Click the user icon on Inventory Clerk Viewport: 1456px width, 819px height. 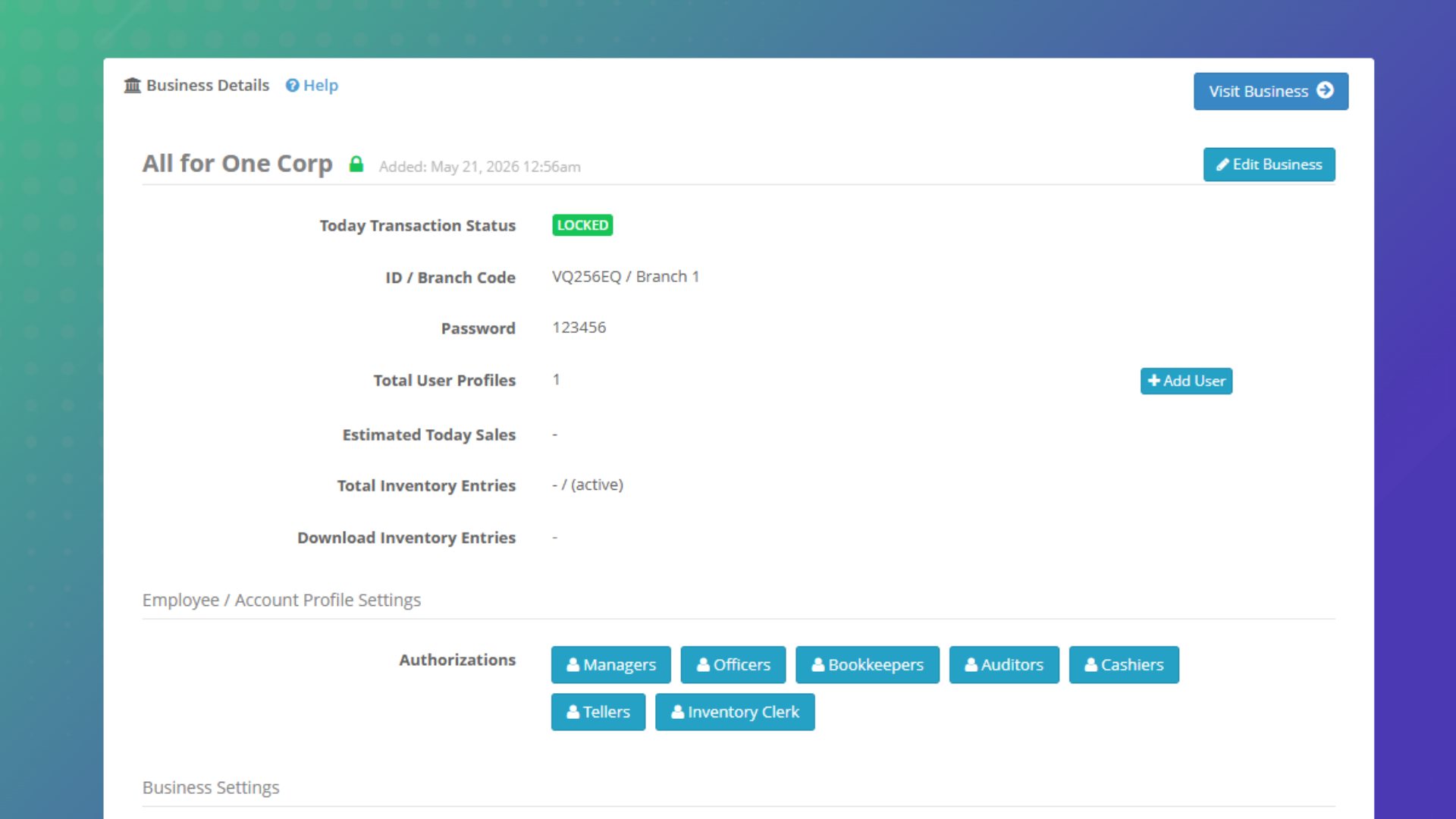[x=678, y=712]
